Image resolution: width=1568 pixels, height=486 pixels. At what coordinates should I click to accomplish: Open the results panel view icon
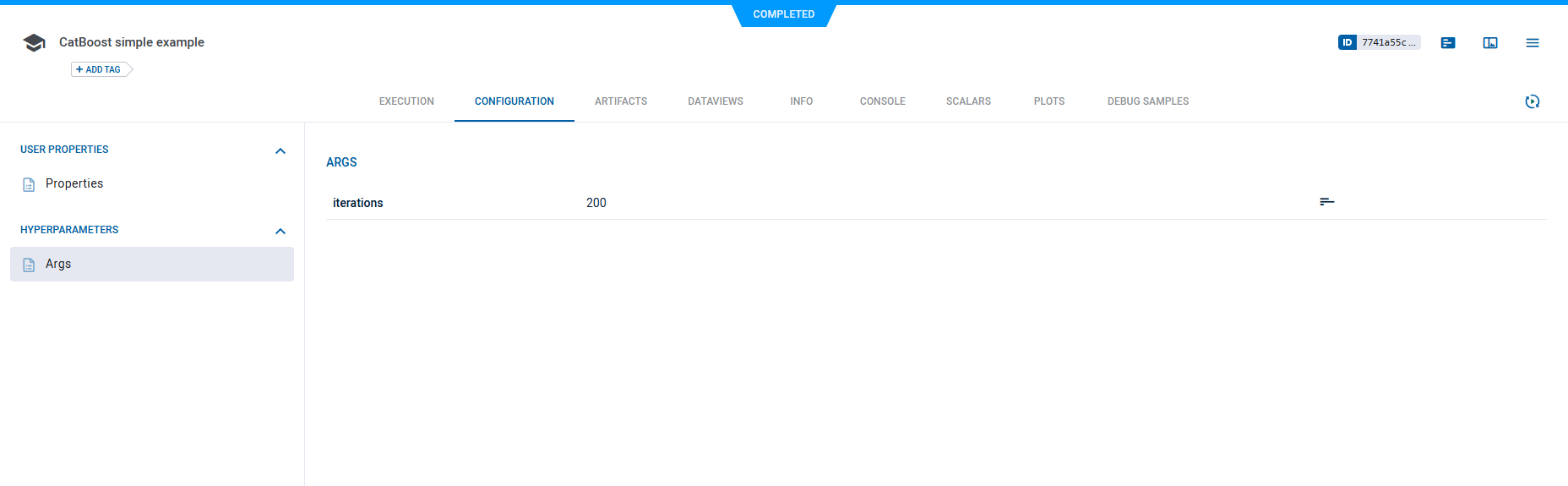tap(1490, 43)
